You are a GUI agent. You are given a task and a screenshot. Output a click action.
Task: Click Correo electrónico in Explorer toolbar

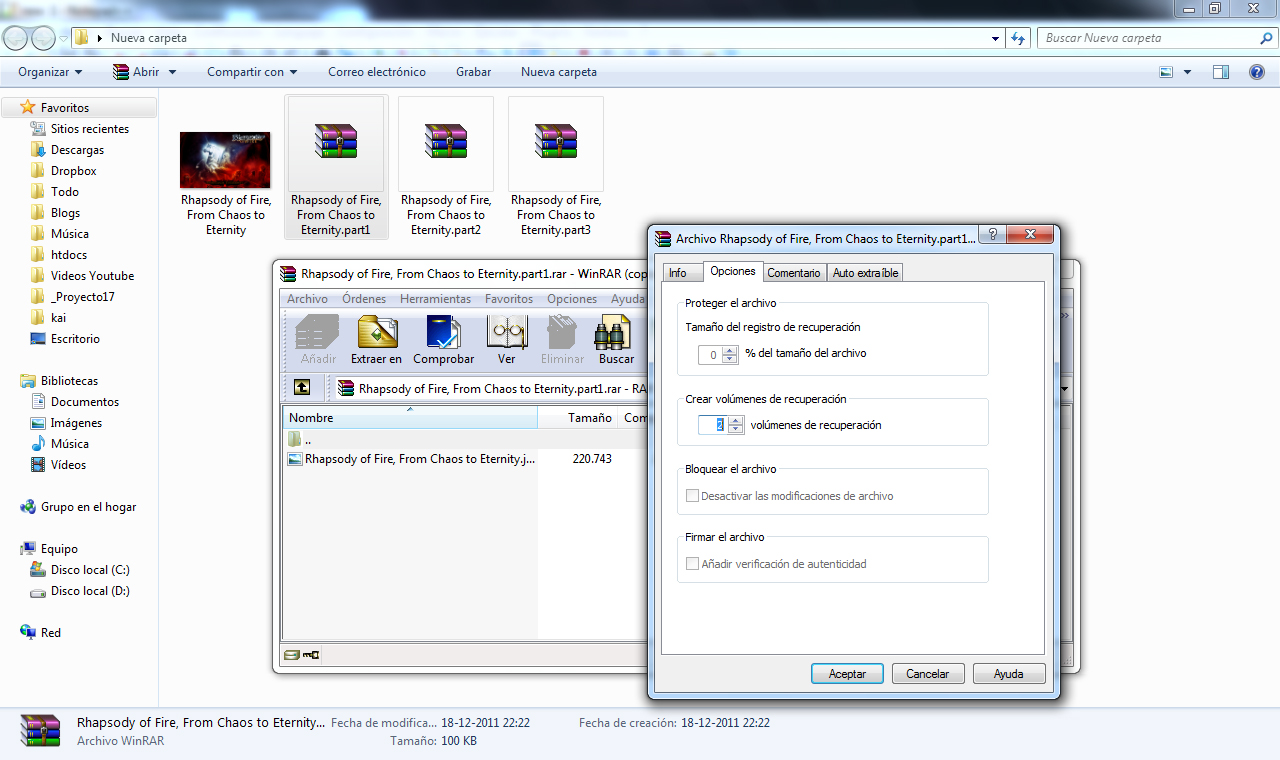click(x=377, y=72)
